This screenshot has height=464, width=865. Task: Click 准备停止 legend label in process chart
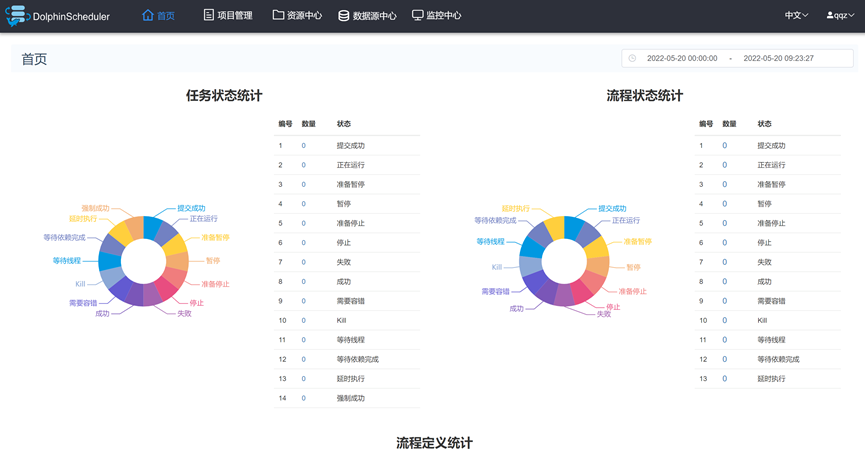(632, 291)
